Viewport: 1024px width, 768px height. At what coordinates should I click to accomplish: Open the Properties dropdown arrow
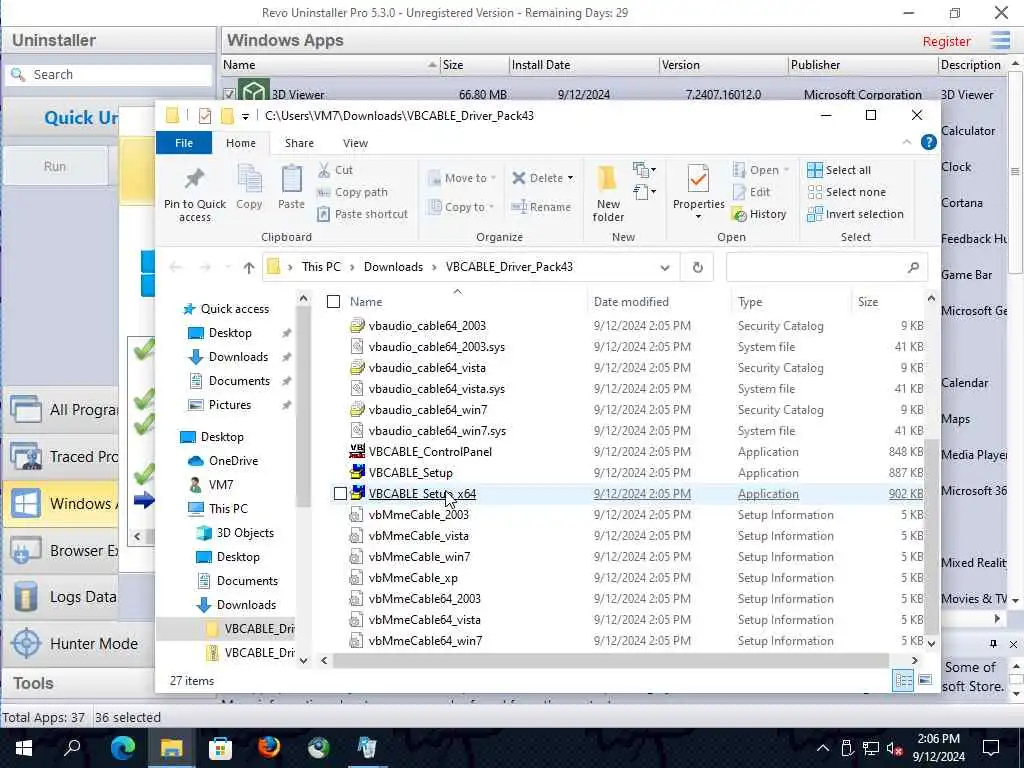(x=698, y=217)
